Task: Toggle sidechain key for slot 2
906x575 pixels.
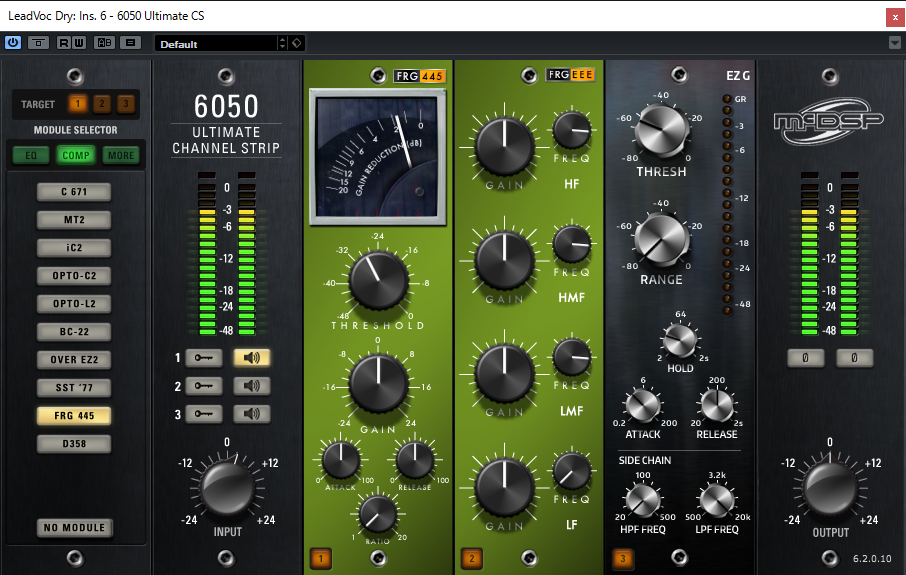Action: pos(203,385)
